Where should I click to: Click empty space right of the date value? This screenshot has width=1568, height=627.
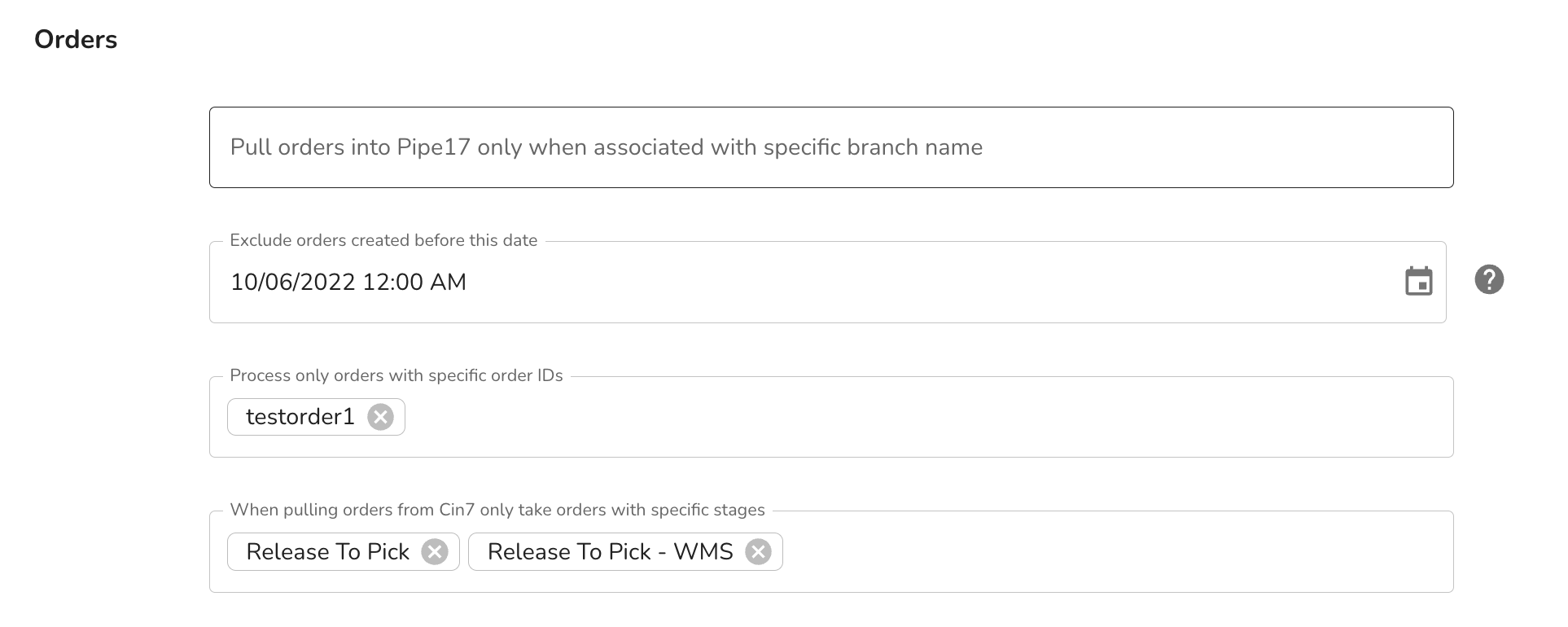928,283
